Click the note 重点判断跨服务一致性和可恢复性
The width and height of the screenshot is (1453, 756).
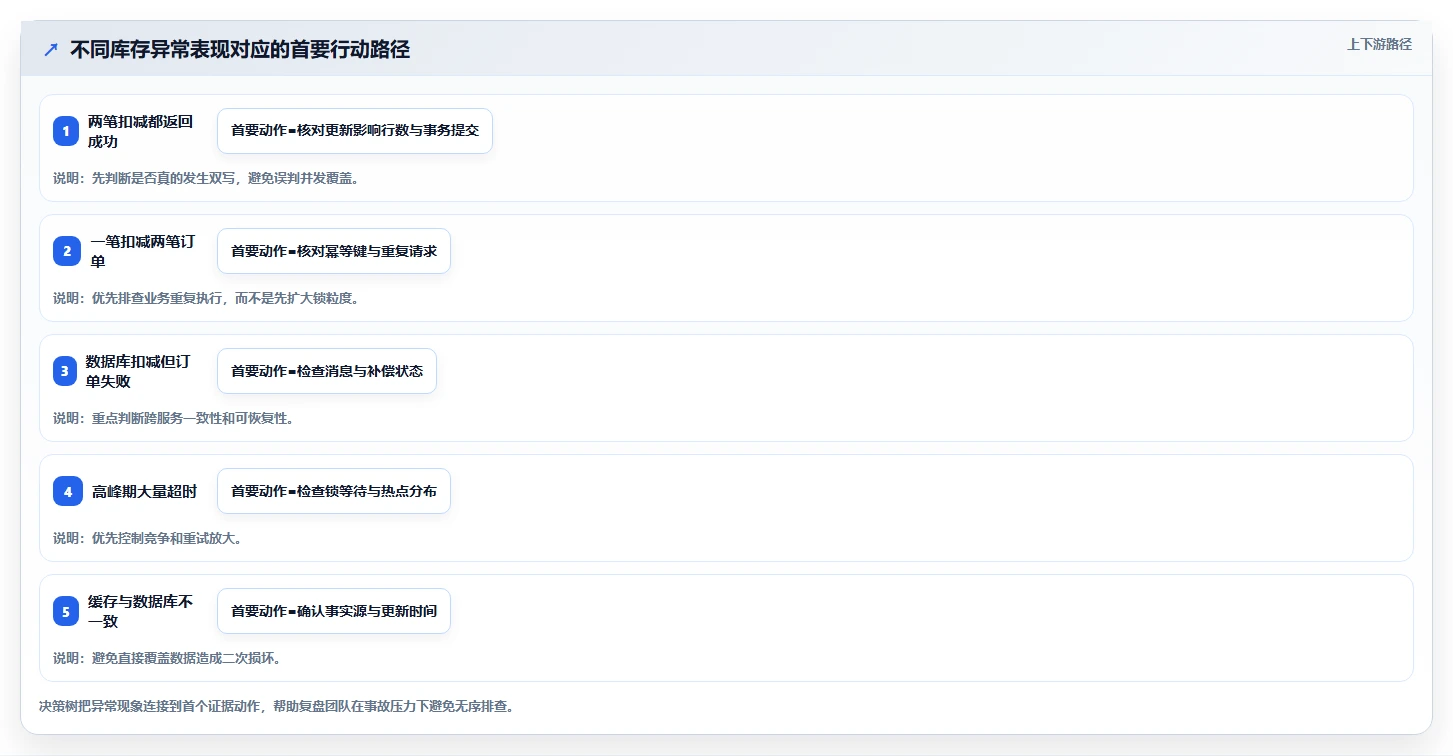coord(173,418)
